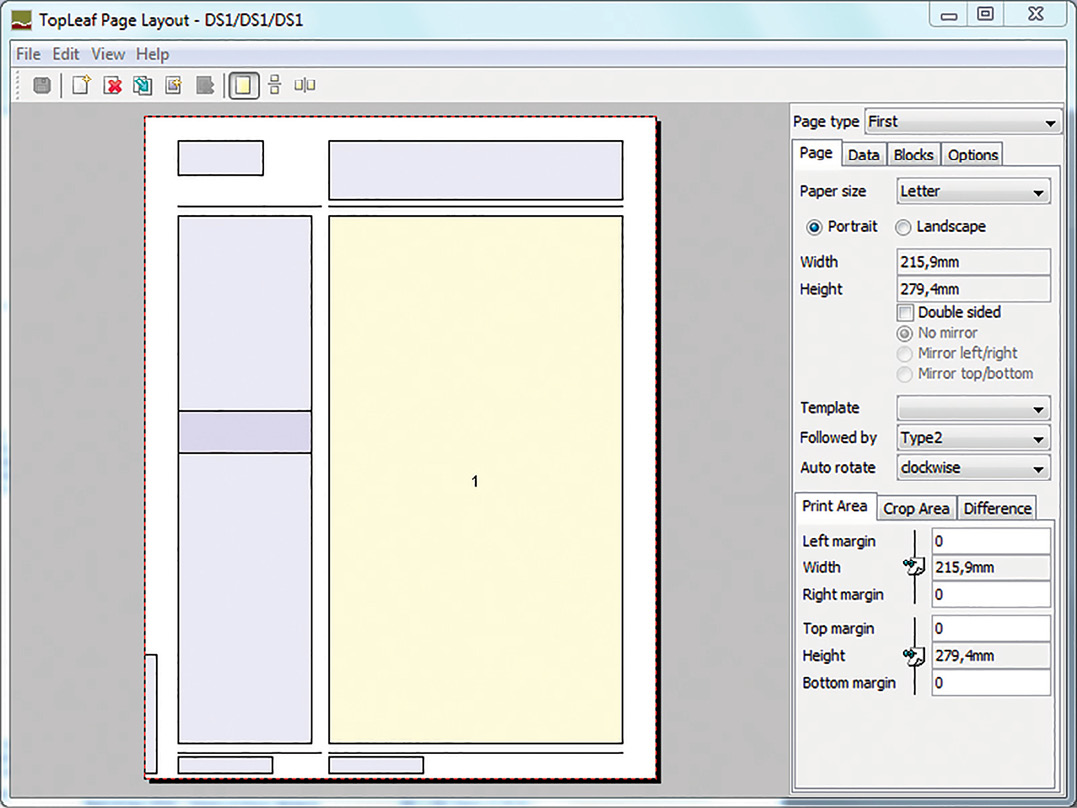Viewport: 1077px width, 808px height.
Task: Open the Edit menu
Action: coord(66,54)
